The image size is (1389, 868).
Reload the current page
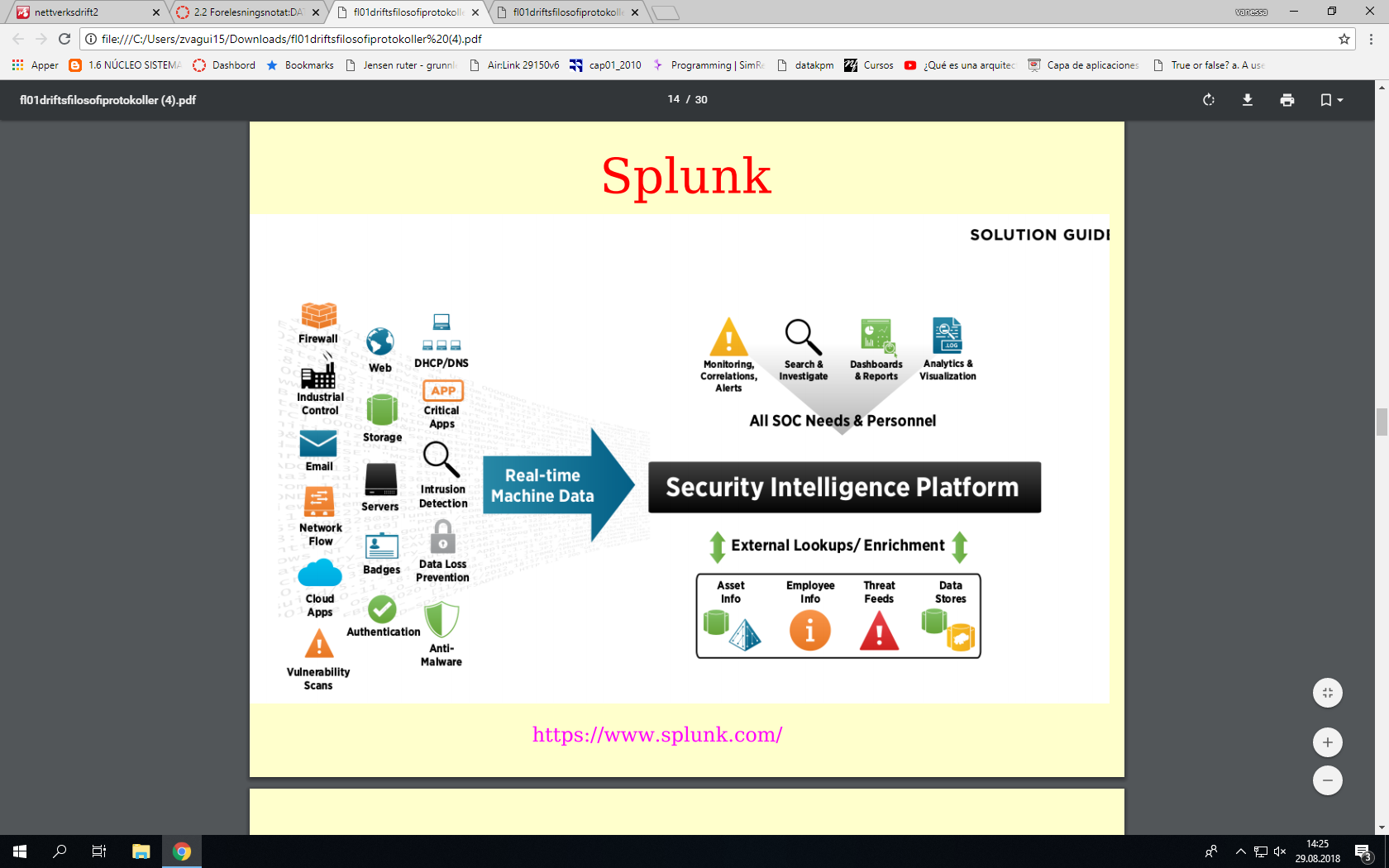click(64, 39)
